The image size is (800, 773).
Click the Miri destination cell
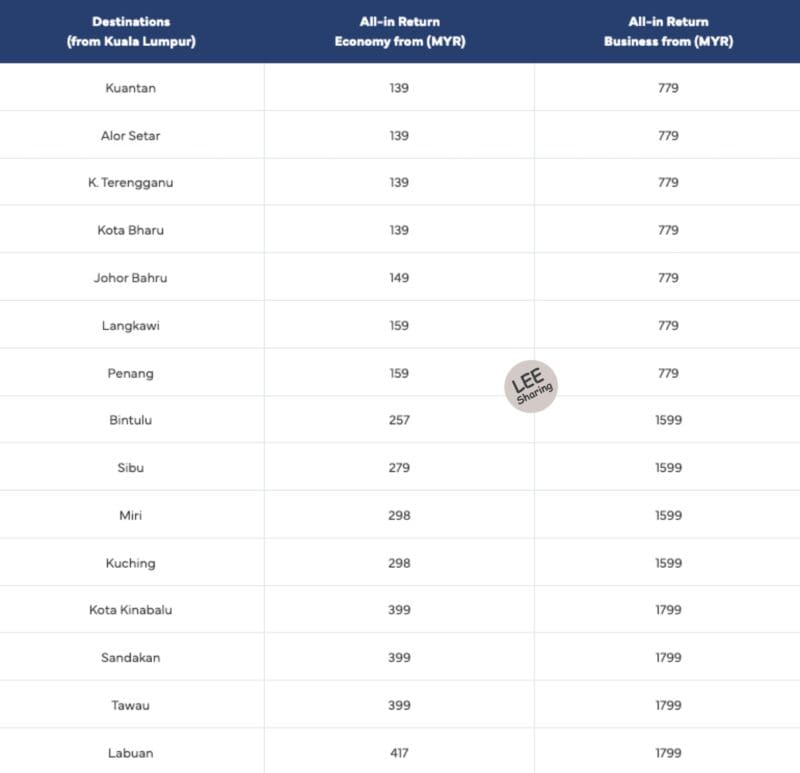(131, 515)
